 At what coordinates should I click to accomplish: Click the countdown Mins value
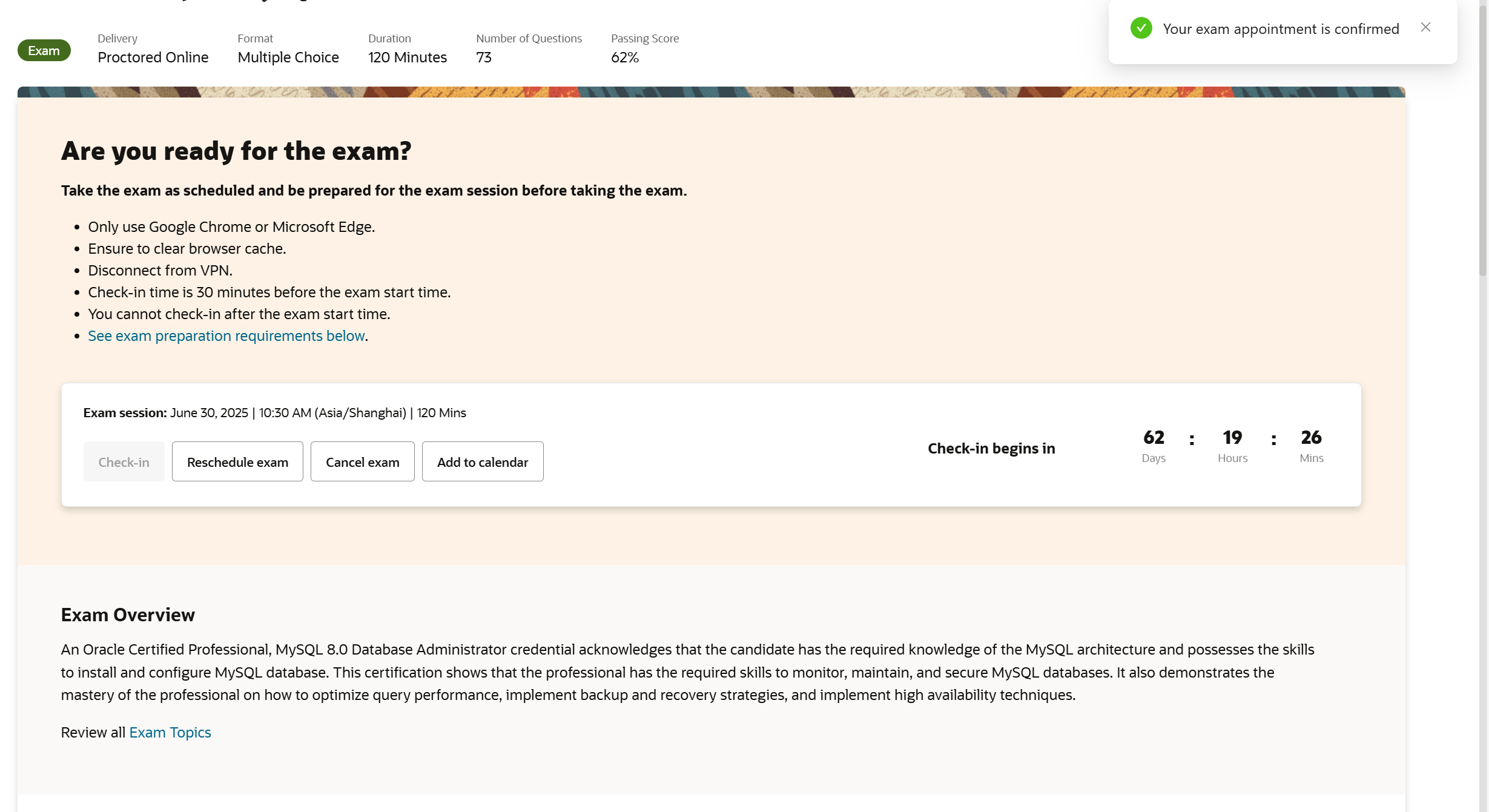1310,437
